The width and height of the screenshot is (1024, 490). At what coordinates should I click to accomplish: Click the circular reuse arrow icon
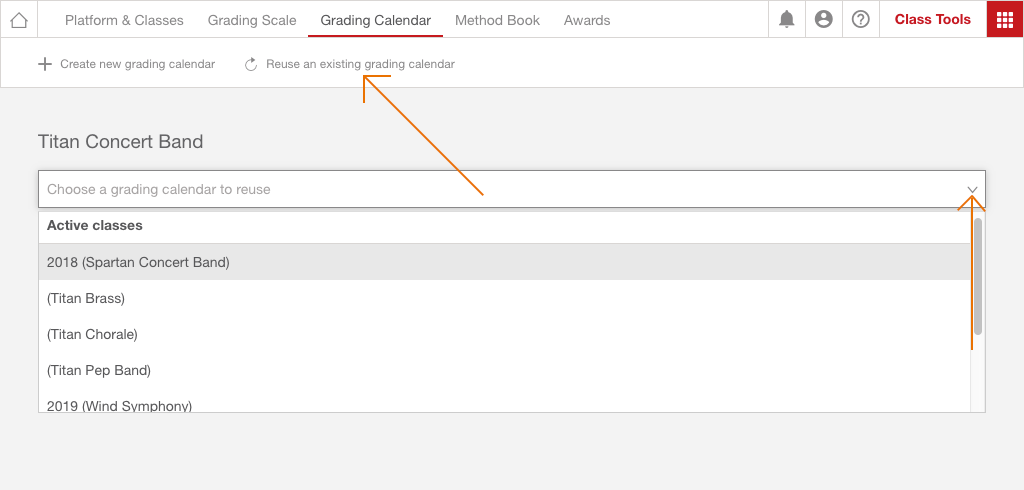[x=251, y=64]
